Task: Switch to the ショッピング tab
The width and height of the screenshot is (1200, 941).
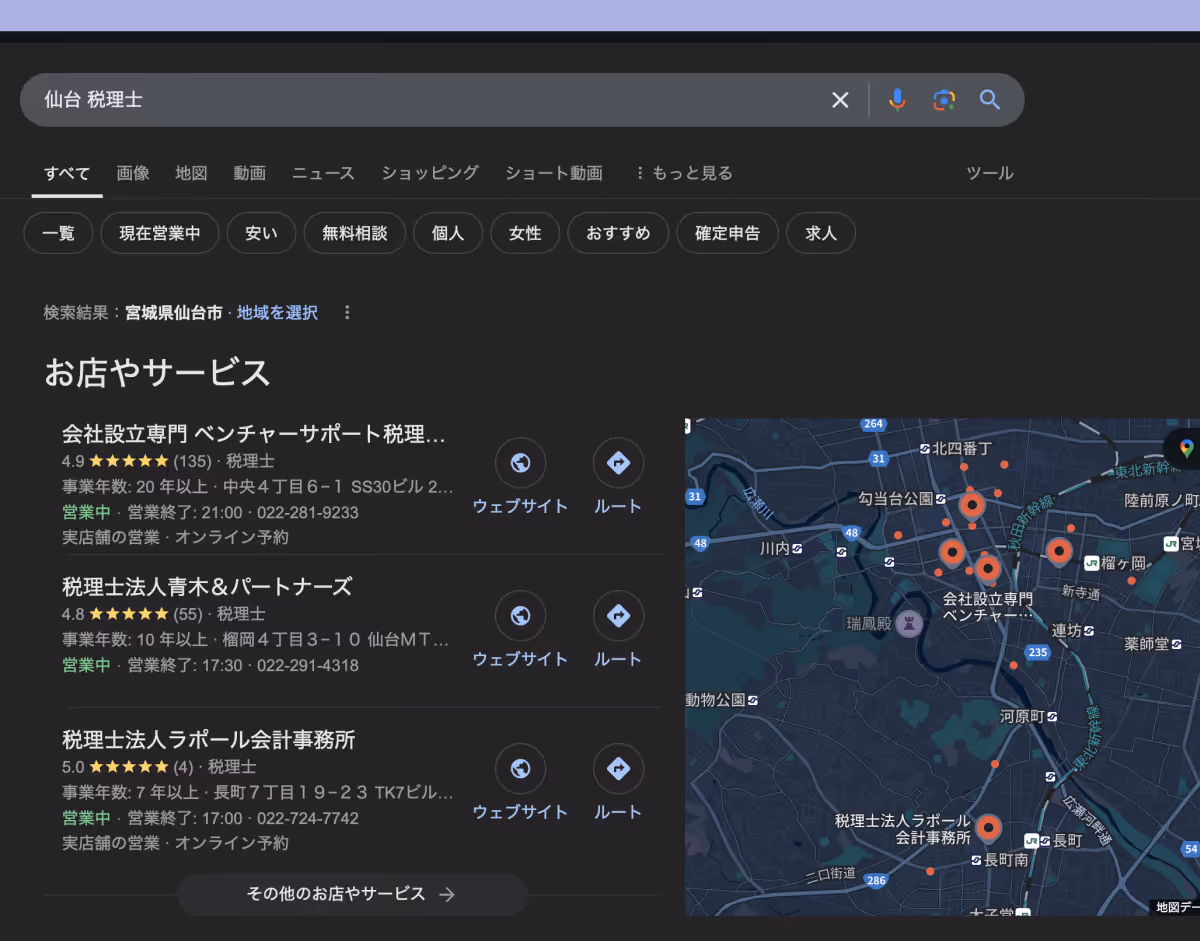Action: (x=430, y=173)
